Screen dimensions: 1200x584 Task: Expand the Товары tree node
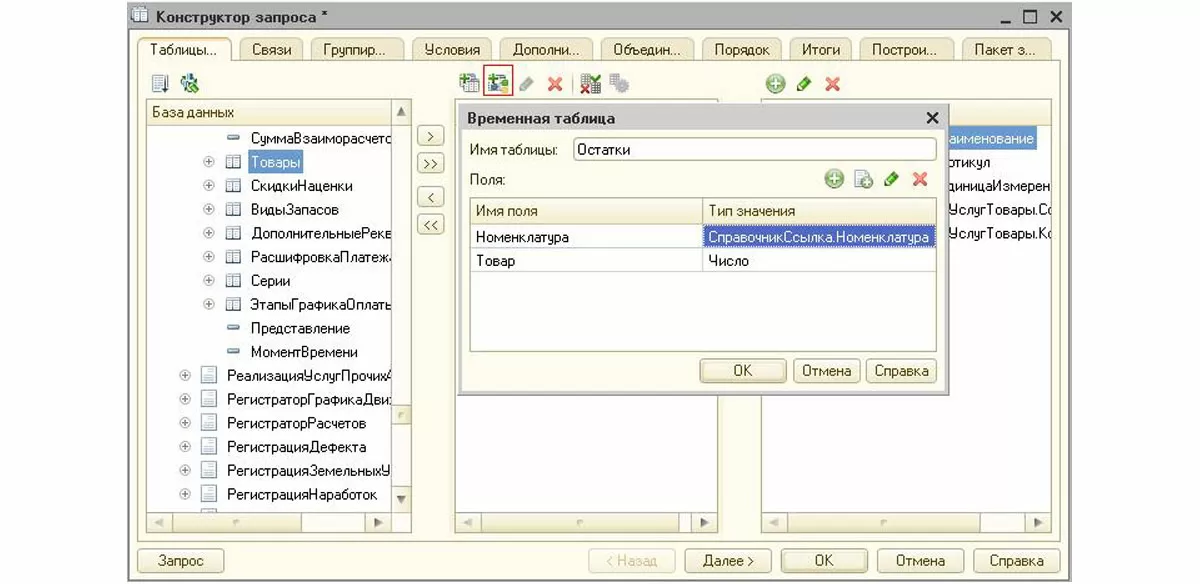coord(209,162)
